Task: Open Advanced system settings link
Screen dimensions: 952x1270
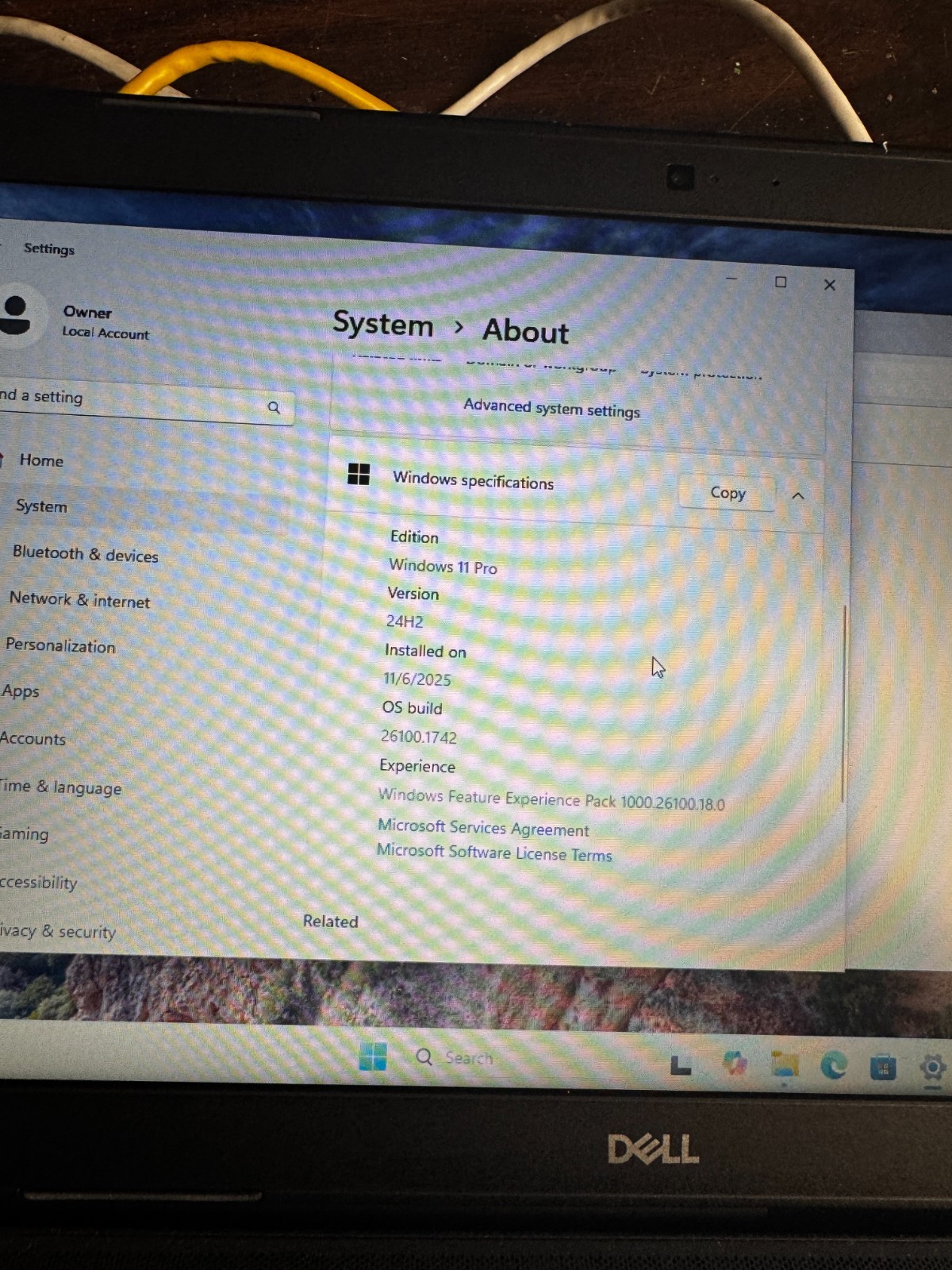Action: tap(551, 409)
